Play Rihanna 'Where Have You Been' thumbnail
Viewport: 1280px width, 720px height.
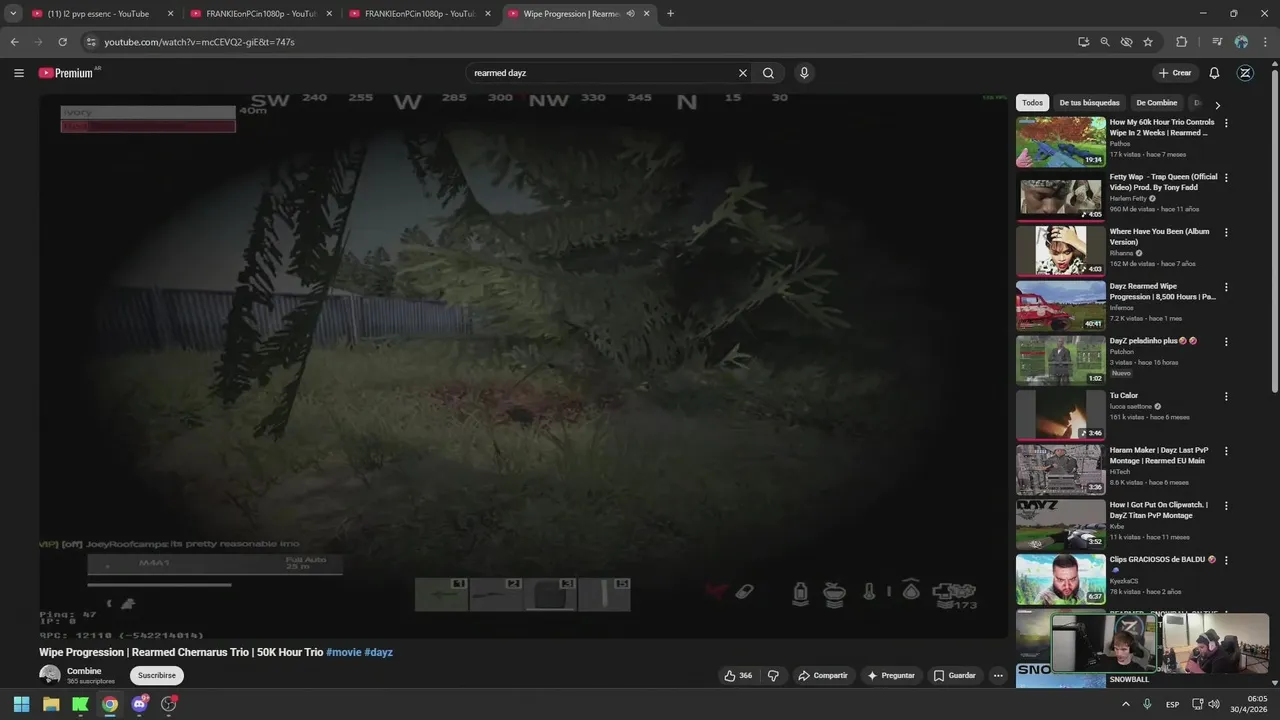1061,250
